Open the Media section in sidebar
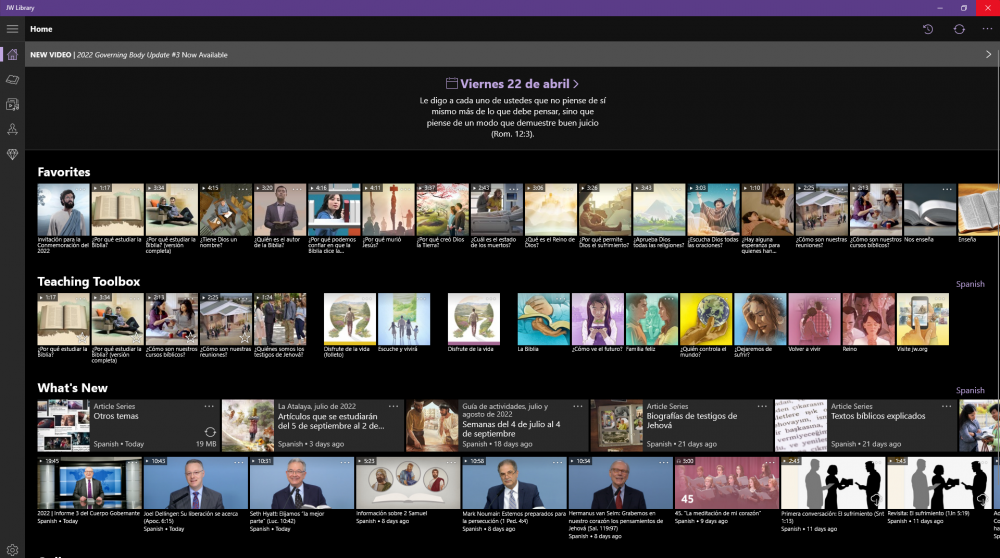The width and height of the screenshot is (1000, 558). click(12, 104)
